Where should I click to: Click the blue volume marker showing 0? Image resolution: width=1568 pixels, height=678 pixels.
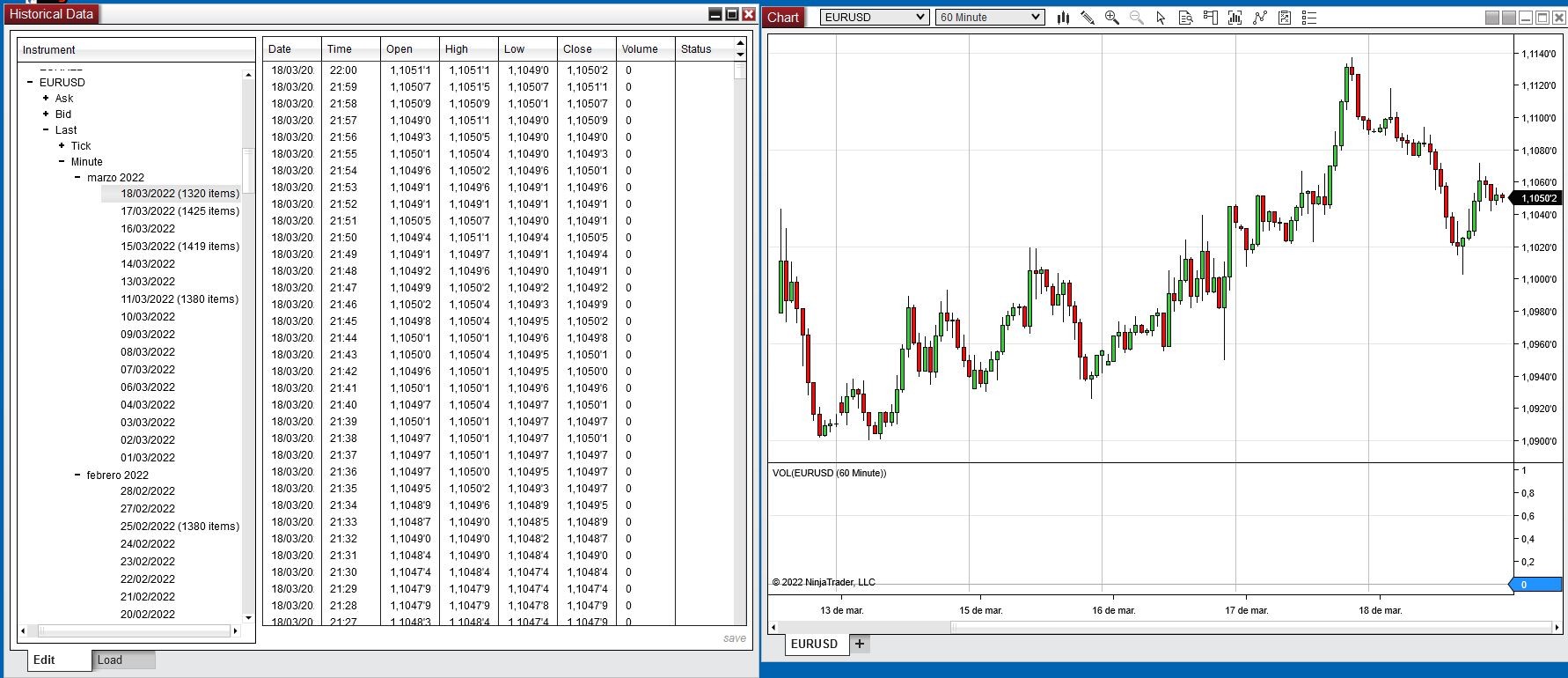point(1536,585)
